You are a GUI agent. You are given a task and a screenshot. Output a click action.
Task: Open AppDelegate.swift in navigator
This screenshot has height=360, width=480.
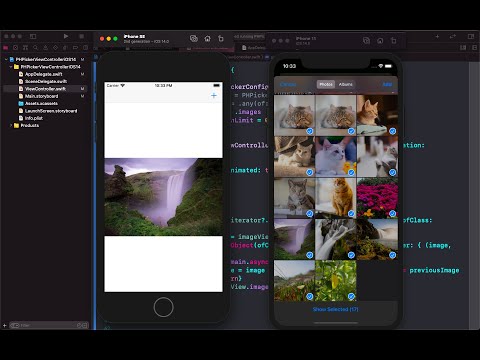(44, 74)
